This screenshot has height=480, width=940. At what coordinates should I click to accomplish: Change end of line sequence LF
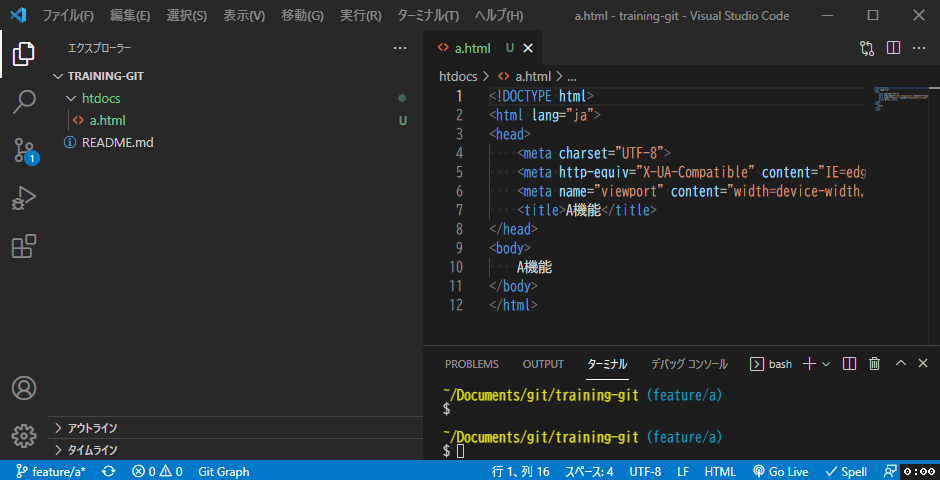683,472
